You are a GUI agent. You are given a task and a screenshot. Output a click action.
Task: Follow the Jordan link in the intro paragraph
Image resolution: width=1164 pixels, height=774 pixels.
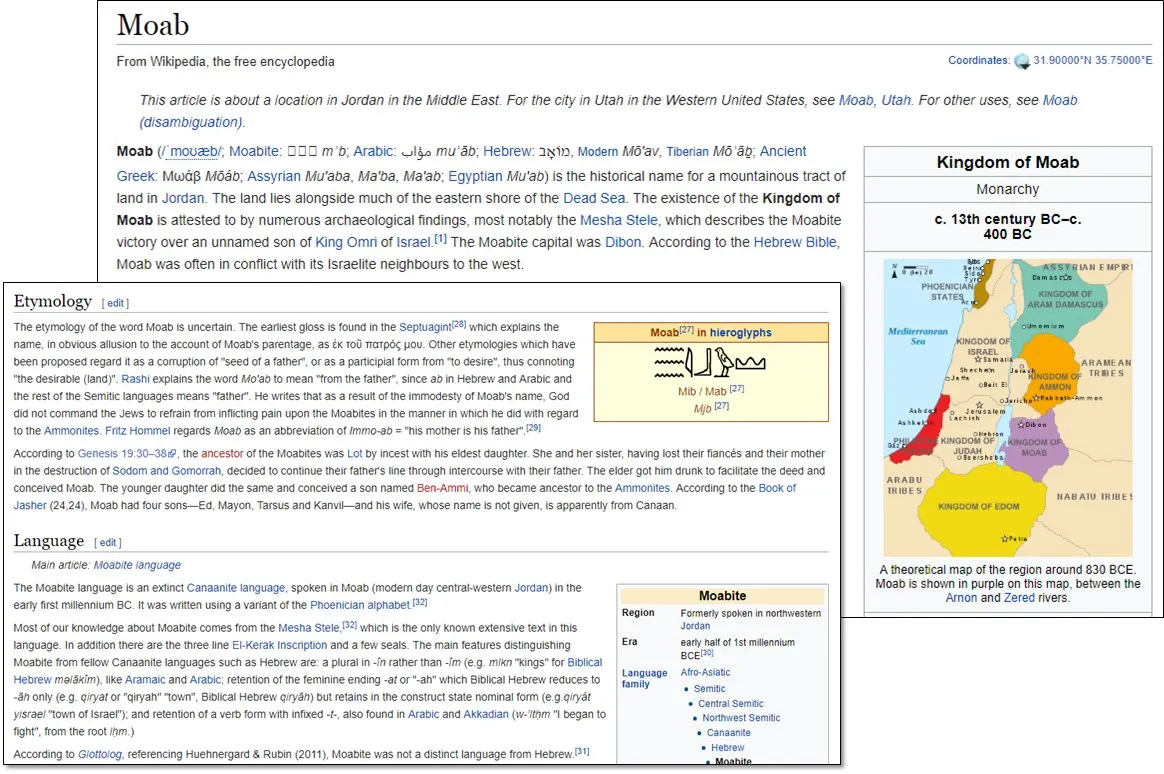tap(183, 198)
